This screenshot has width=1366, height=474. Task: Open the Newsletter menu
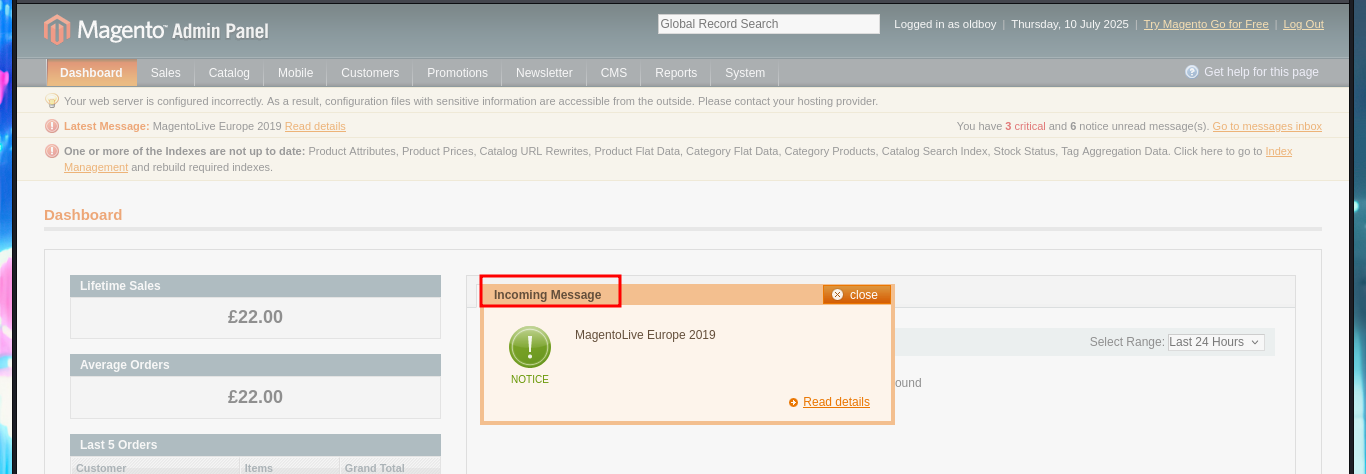544,73
